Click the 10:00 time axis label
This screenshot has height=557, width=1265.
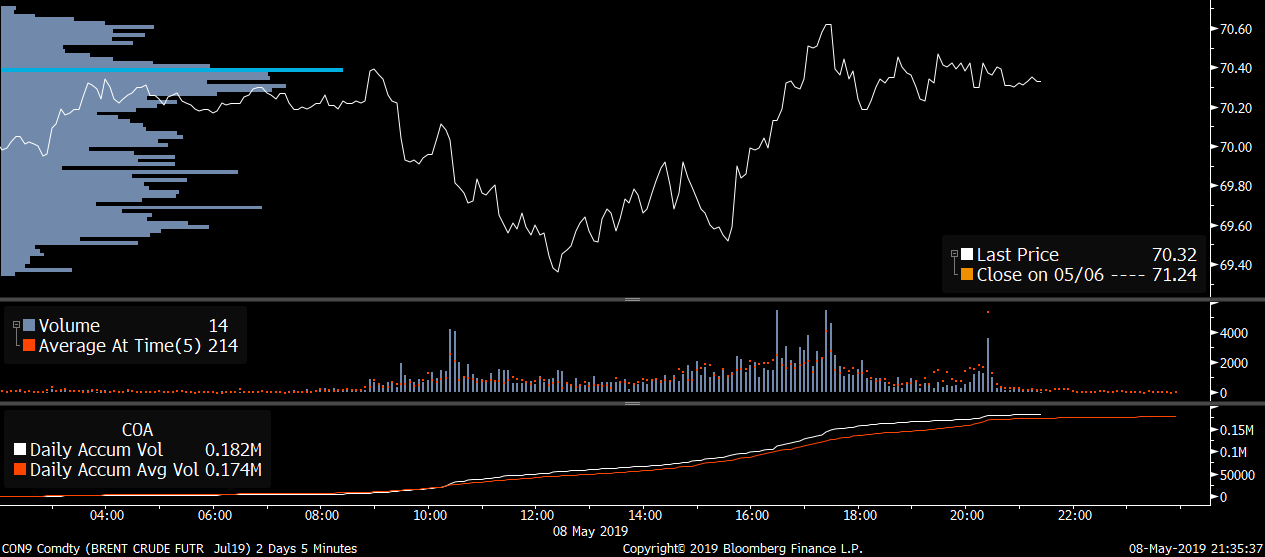tap(430, 516)
